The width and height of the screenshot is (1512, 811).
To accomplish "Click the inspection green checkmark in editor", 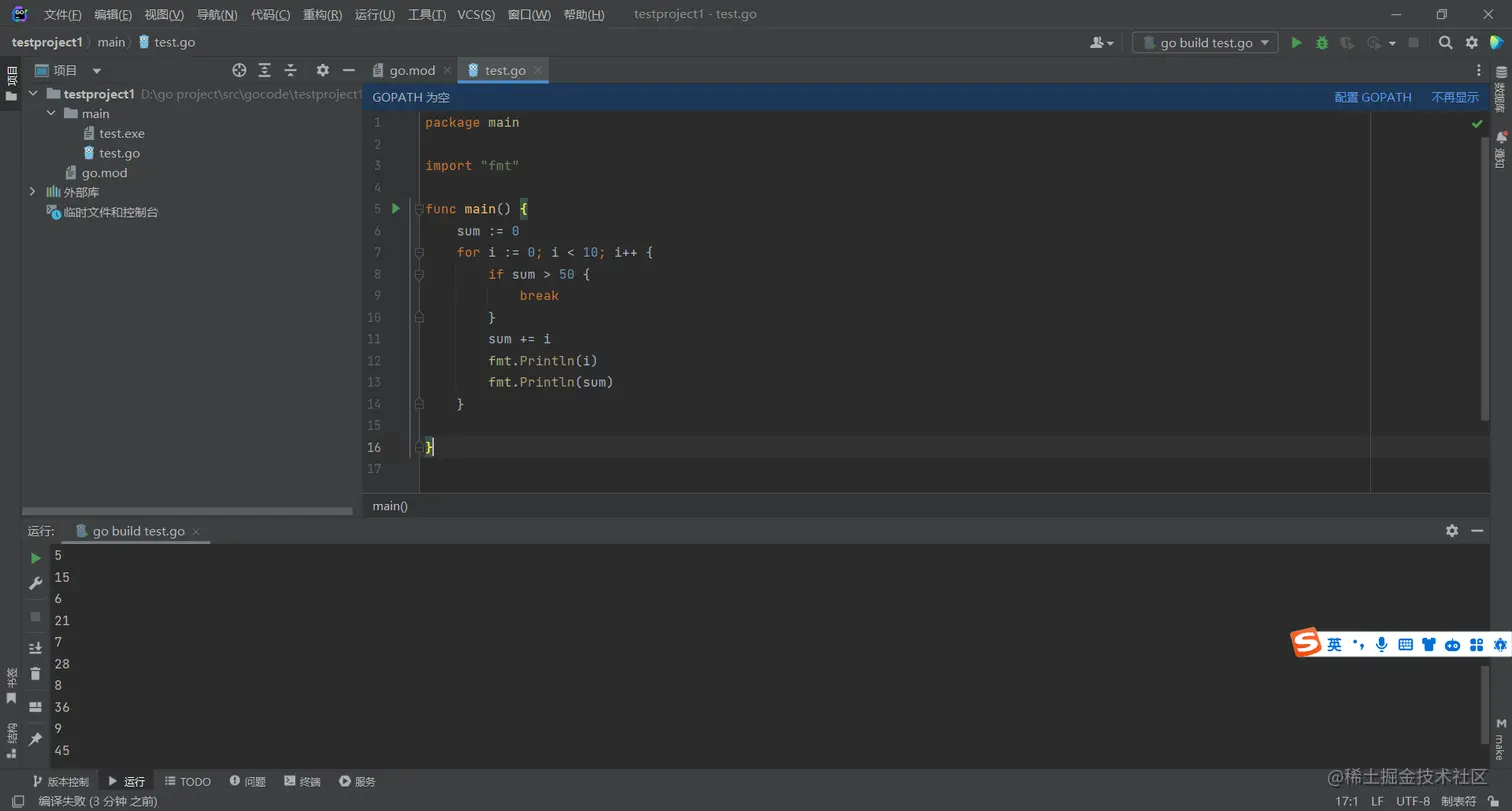I will coord(1477,124).
